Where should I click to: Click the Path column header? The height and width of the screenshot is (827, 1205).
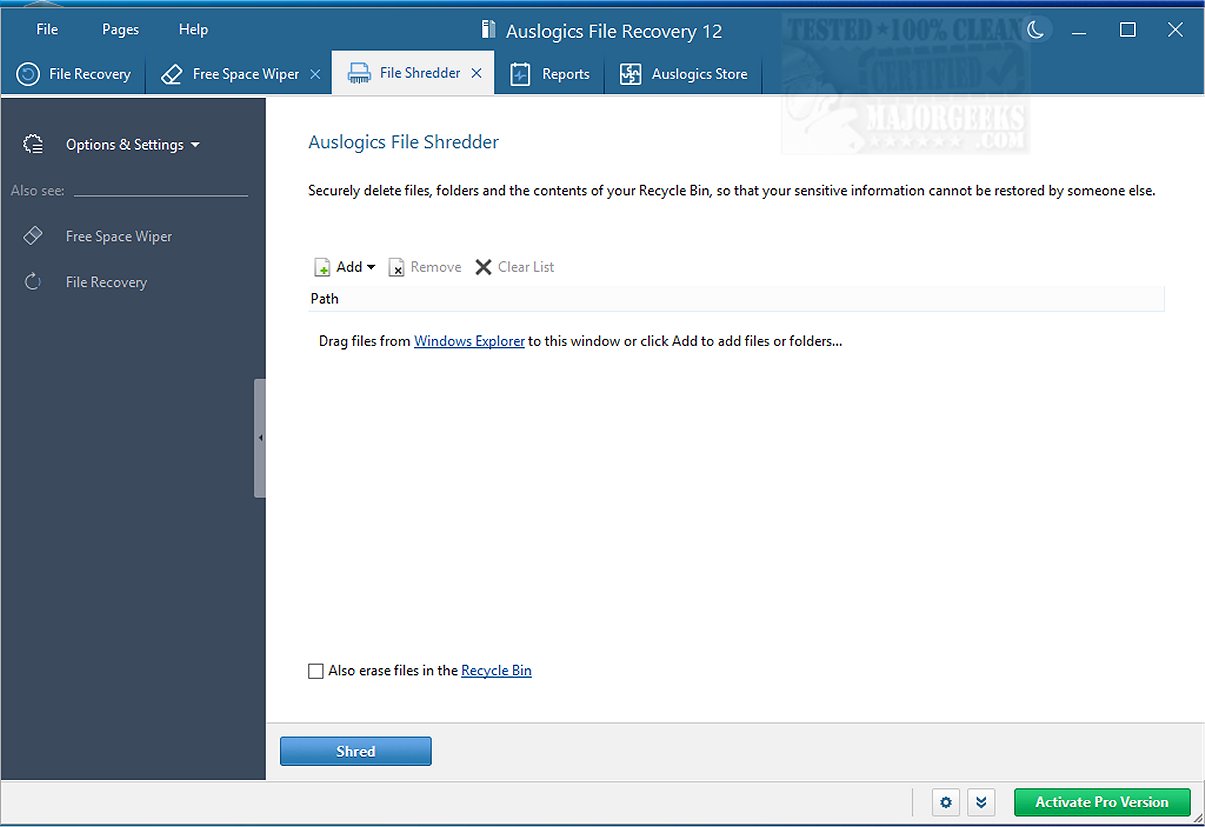click(736, 298)
